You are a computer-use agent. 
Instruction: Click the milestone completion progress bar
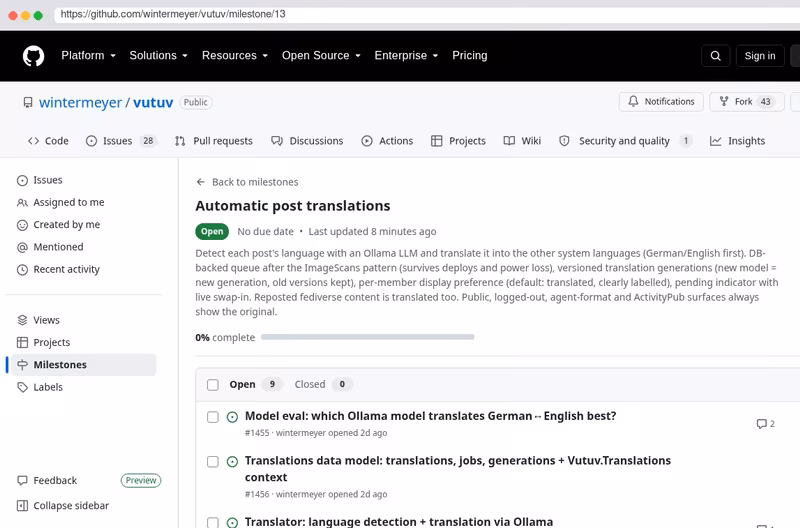pos(367,337)
